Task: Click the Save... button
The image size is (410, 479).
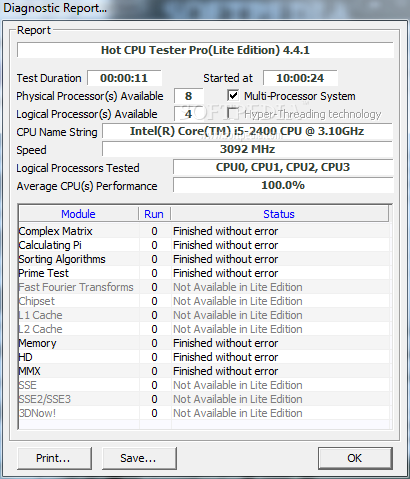Action: tap(139, 458)
